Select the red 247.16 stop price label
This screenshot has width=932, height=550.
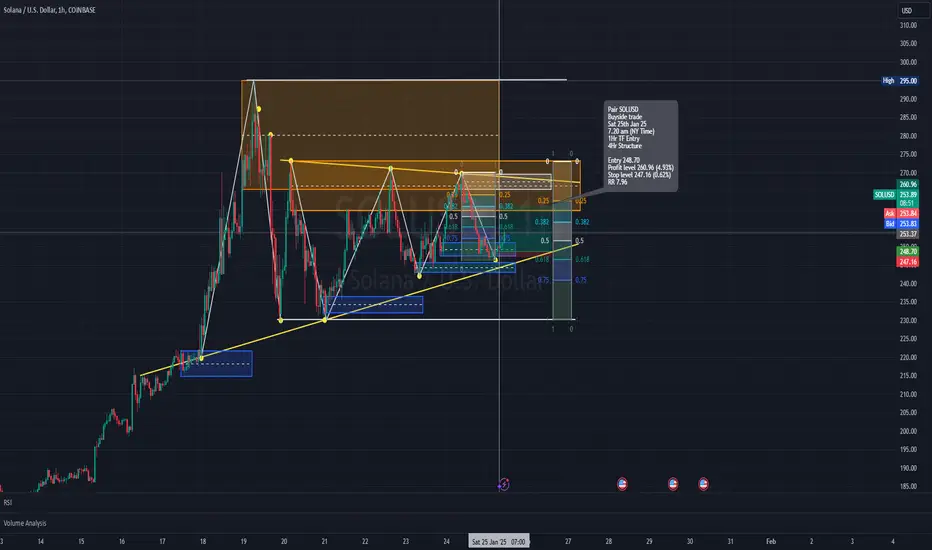point(908,262)
